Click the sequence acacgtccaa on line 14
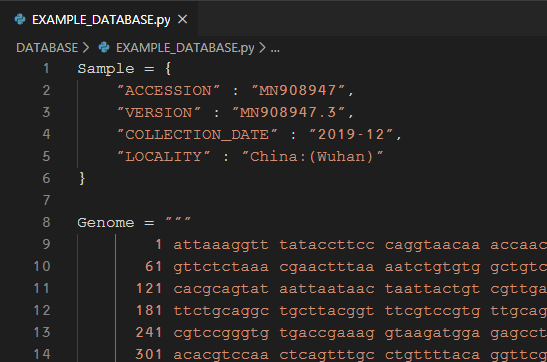This screenshot has width=547, height=362. click(221, 355)
